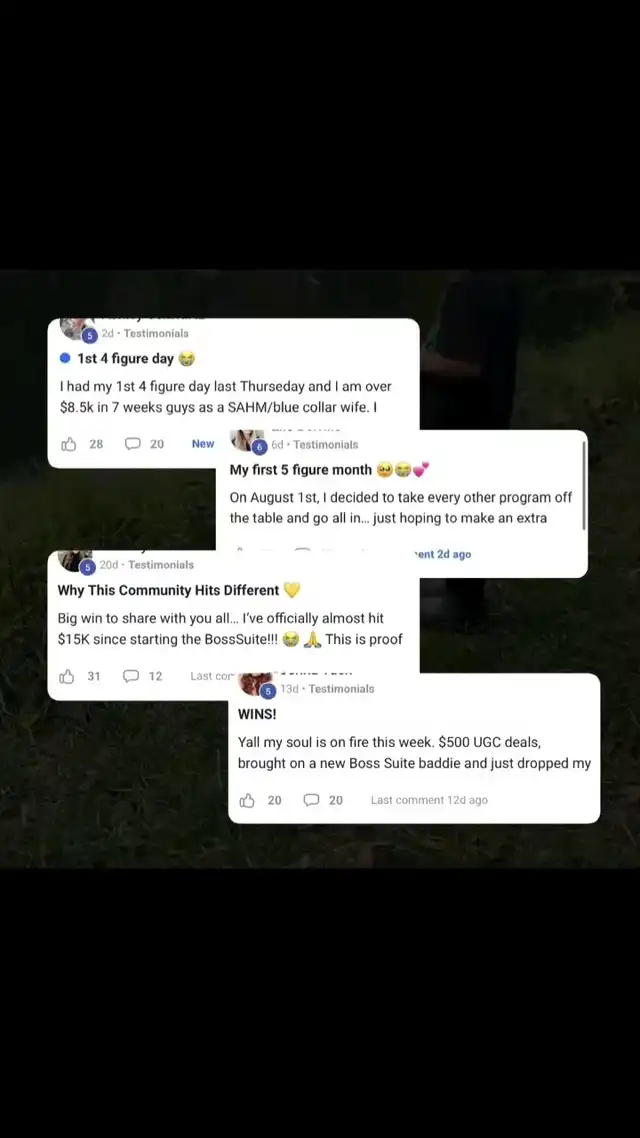The width and height of the screenshot is (640, 1138).
Task: Click the level 5 badge on the 2d post
Action: pyautogui.click(x=90, y=335)
